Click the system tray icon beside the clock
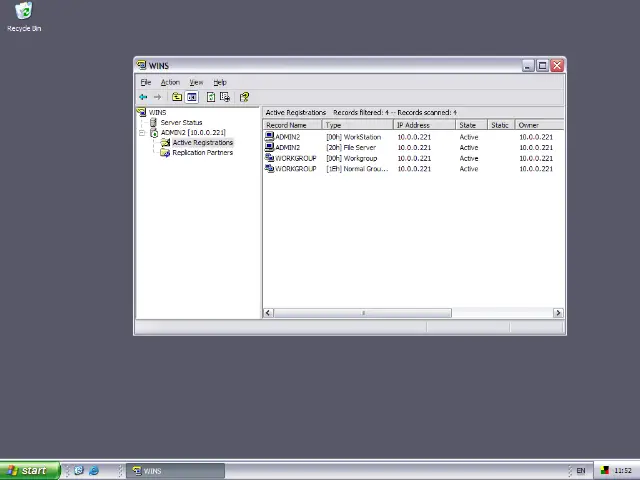Image resolution: width=640 pixels, height=480 pixels. tap(604, 471)
